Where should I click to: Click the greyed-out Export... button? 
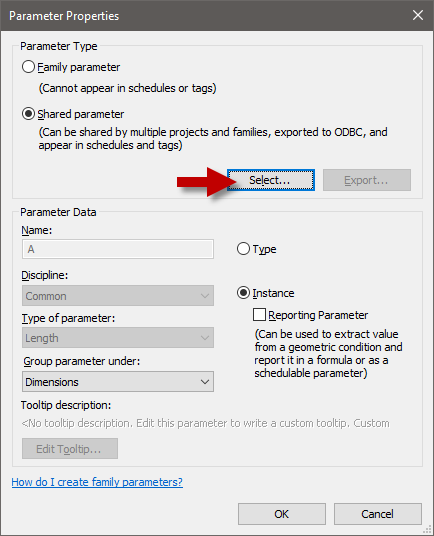pyautogui.click(x=367, y=180)
